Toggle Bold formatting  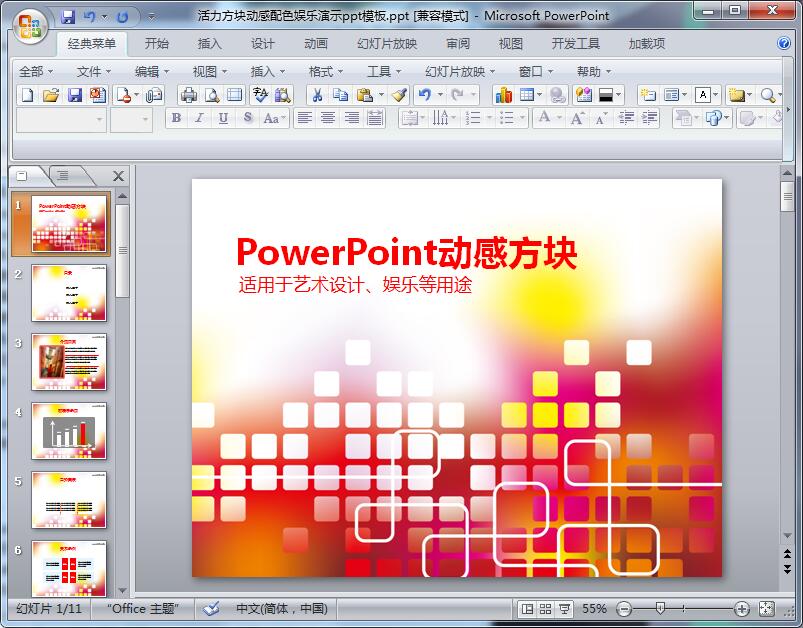coord(176,118)
